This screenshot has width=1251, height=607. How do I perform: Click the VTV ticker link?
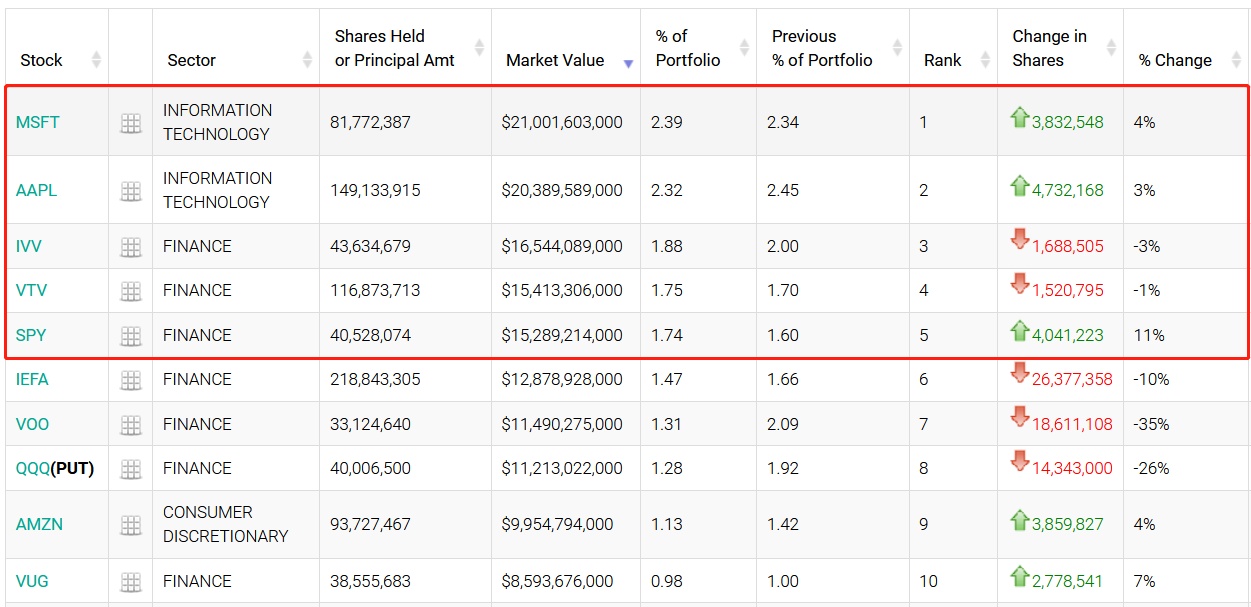tap(31, 291)
